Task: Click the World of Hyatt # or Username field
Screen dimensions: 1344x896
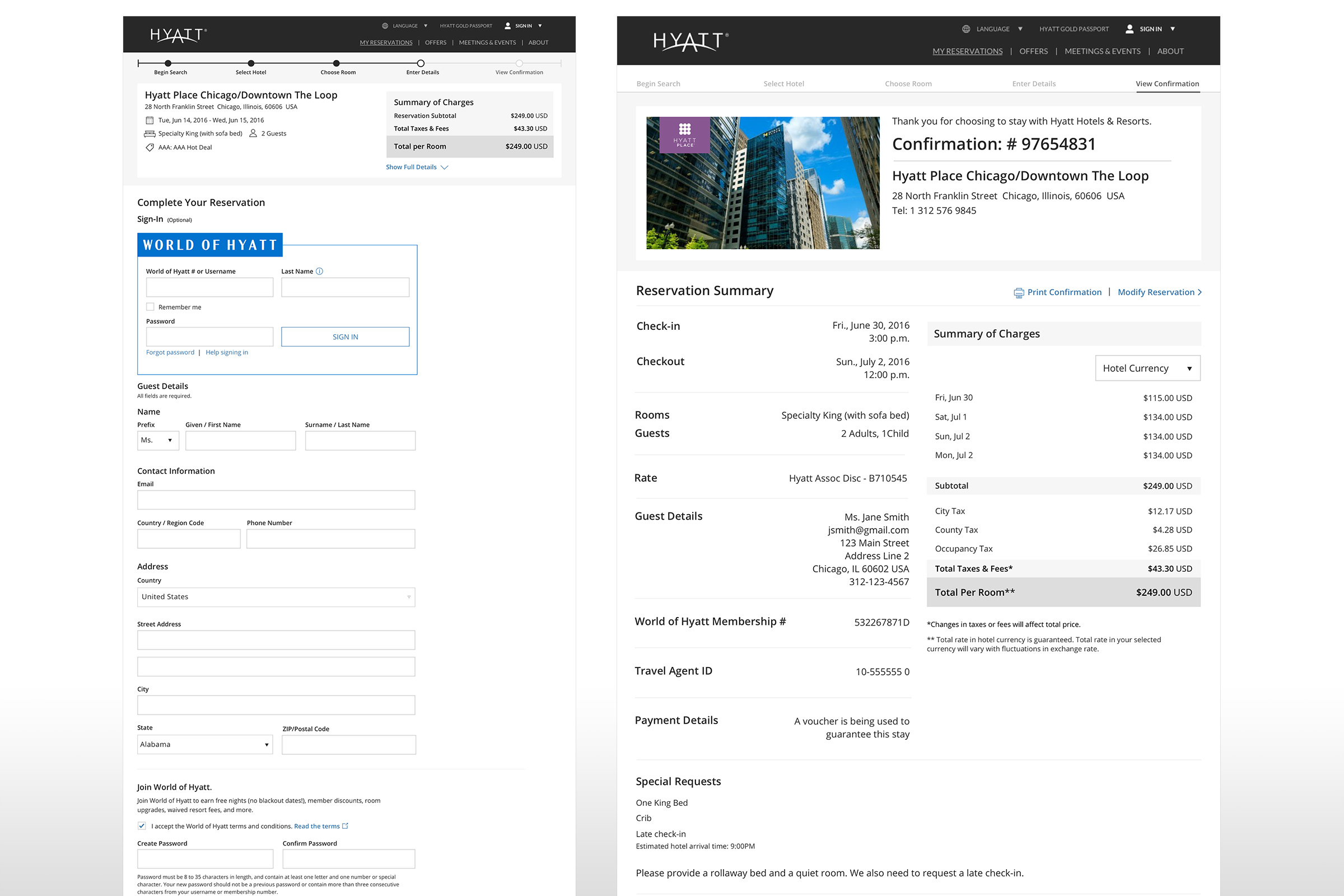Action: pyautogui.click(x=209, y=287)
